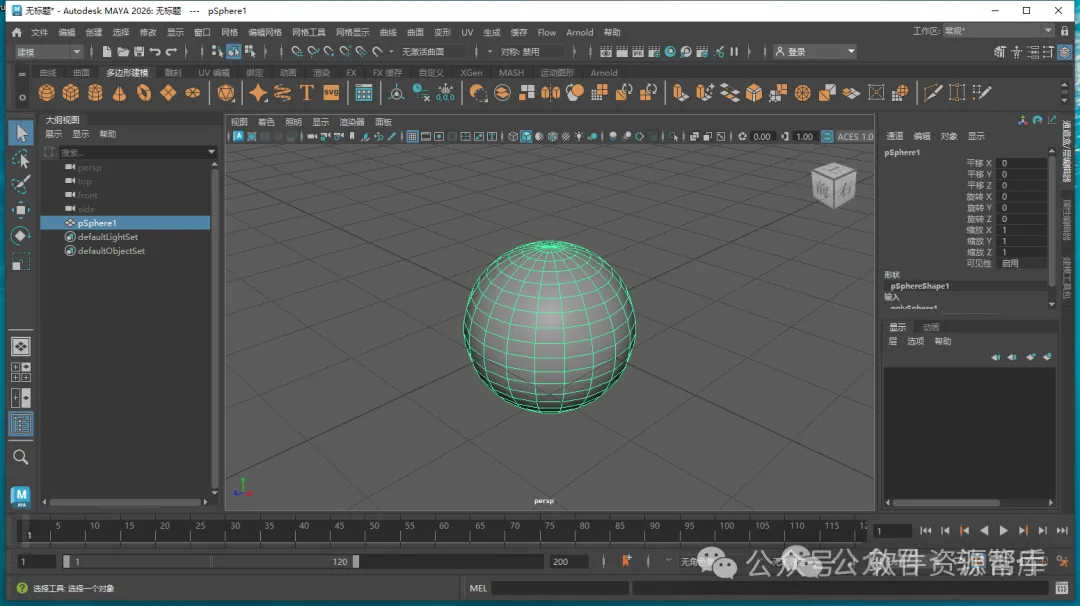Image resolution: width=1080 pixels, height=606 pixels.
Task: Select the Move tool in toolbox
Action: (20, 210)
